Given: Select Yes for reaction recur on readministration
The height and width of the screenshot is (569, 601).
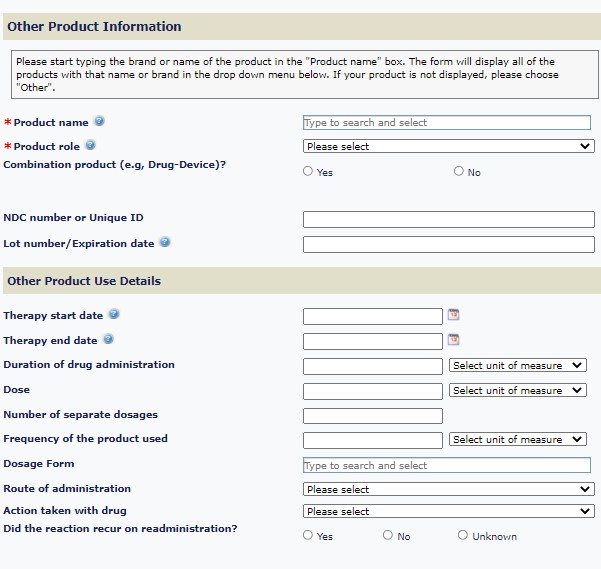Looking at the screenshot, I should click(308, 535).
